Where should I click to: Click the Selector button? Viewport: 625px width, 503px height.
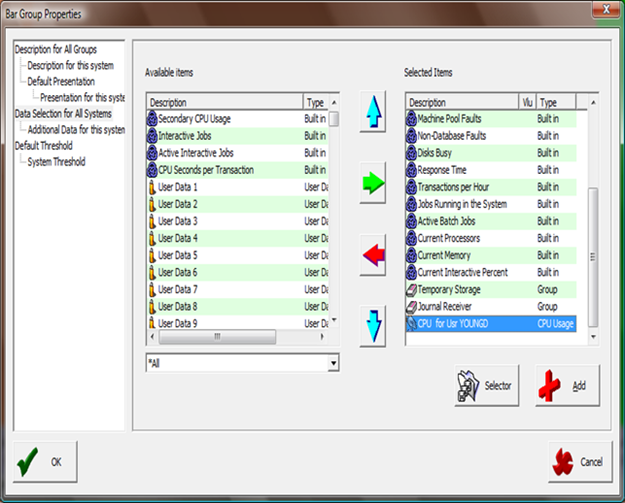(x=486, y=385)
